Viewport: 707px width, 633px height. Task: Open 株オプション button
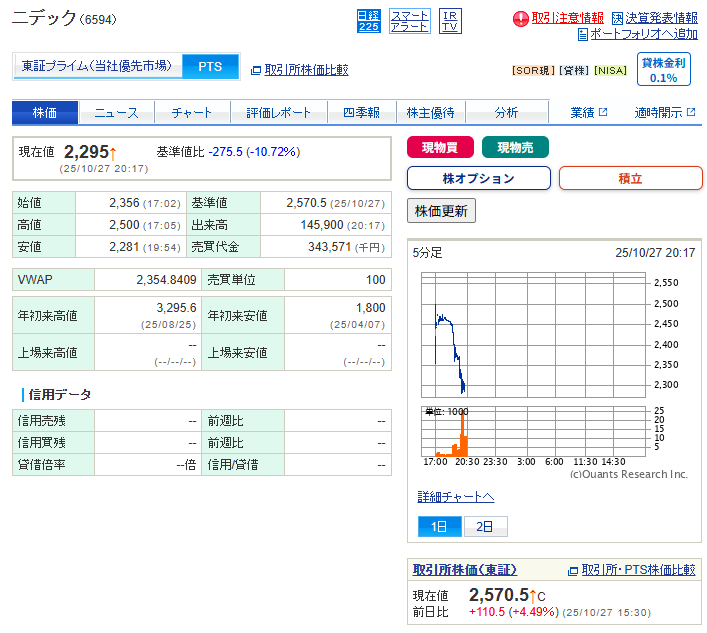pyautogui.click(x=479, y=178)
